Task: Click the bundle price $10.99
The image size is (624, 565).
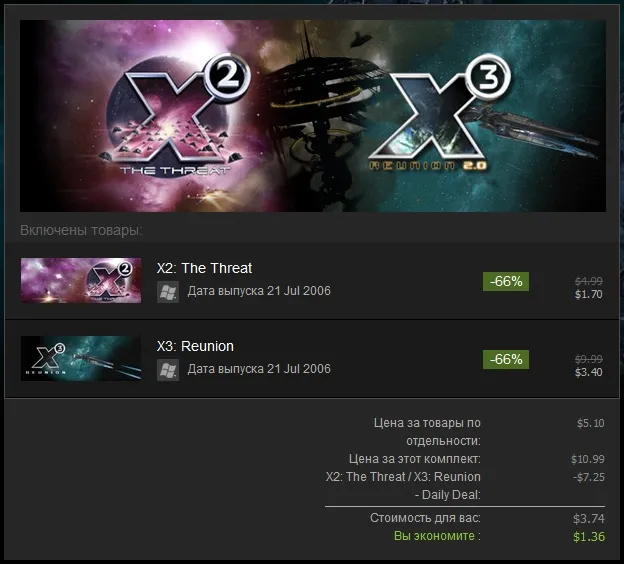Action: [x=587, y=459]
